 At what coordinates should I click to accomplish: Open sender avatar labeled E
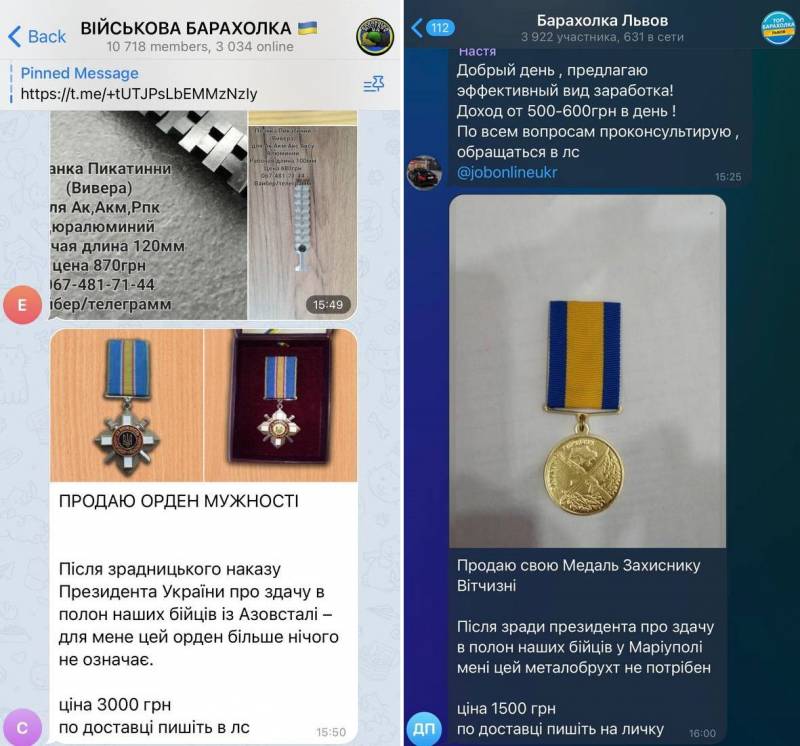[x=22, y=305]
